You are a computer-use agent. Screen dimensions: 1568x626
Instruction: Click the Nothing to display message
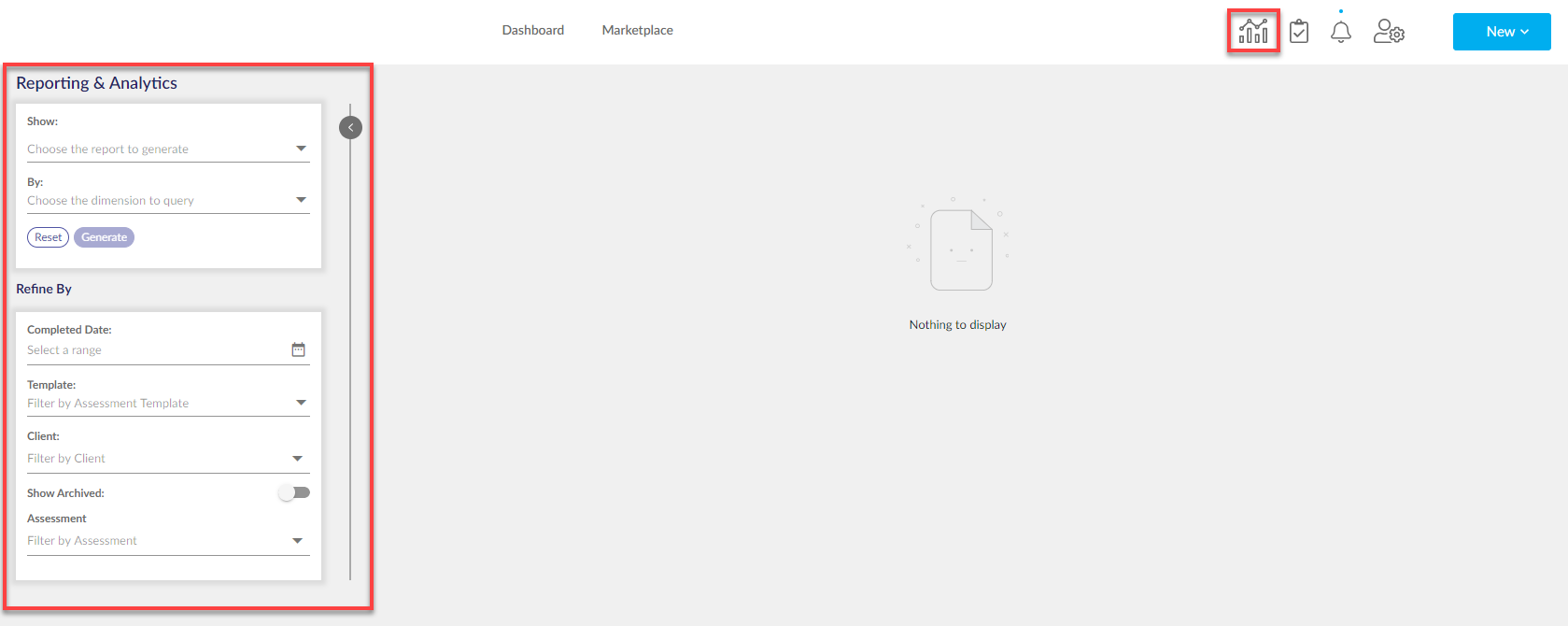click(x=958, y=325)
